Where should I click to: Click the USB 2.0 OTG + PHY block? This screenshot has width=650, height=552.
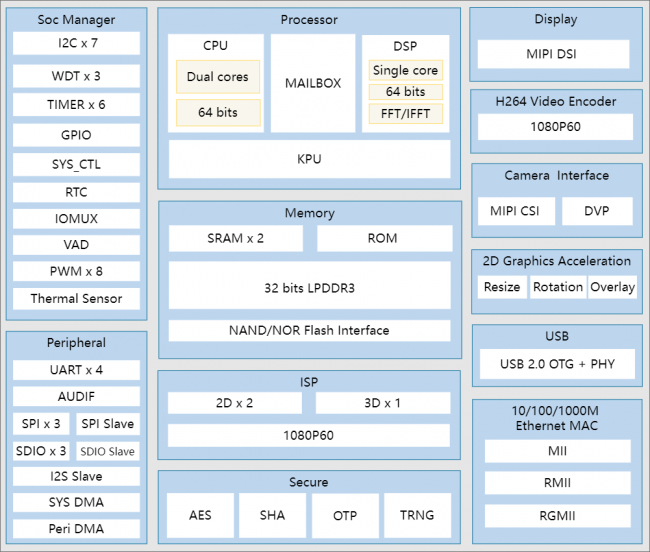(557, 364)
